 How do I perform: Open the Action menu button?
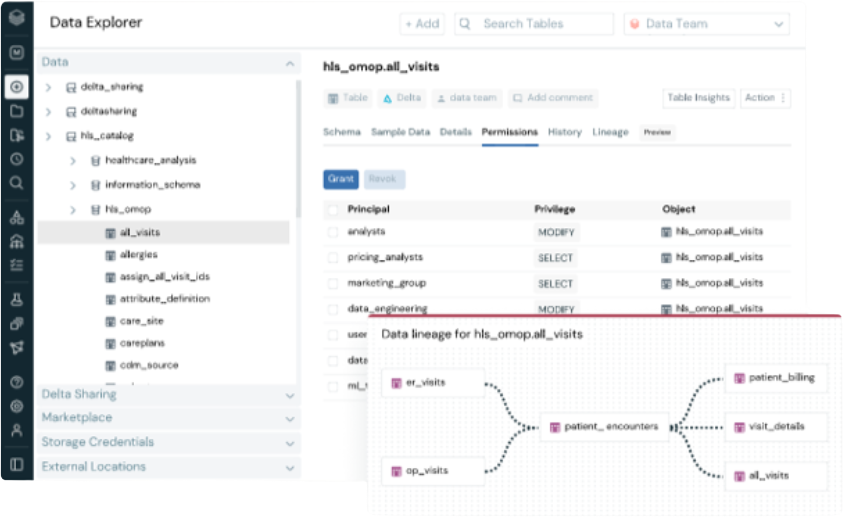[x=765, y=98]
